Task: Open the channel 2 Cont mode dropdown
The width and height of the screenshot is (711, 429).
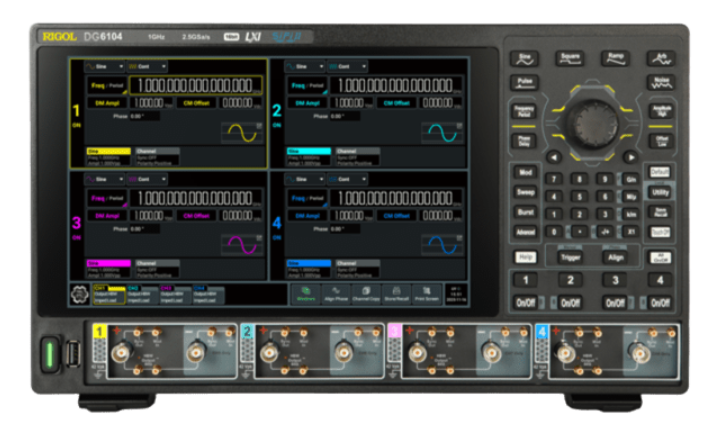Action: [347, 67]
